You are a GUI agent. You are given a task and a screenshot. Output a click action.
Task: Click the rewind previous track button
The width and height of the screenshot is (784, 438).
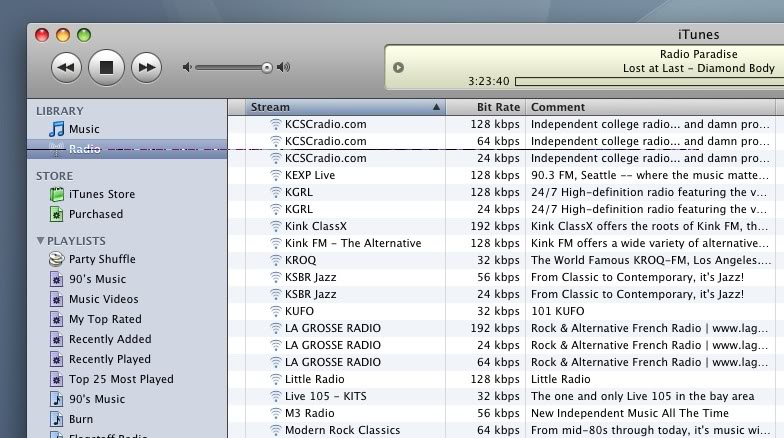(x=66, y=68)
